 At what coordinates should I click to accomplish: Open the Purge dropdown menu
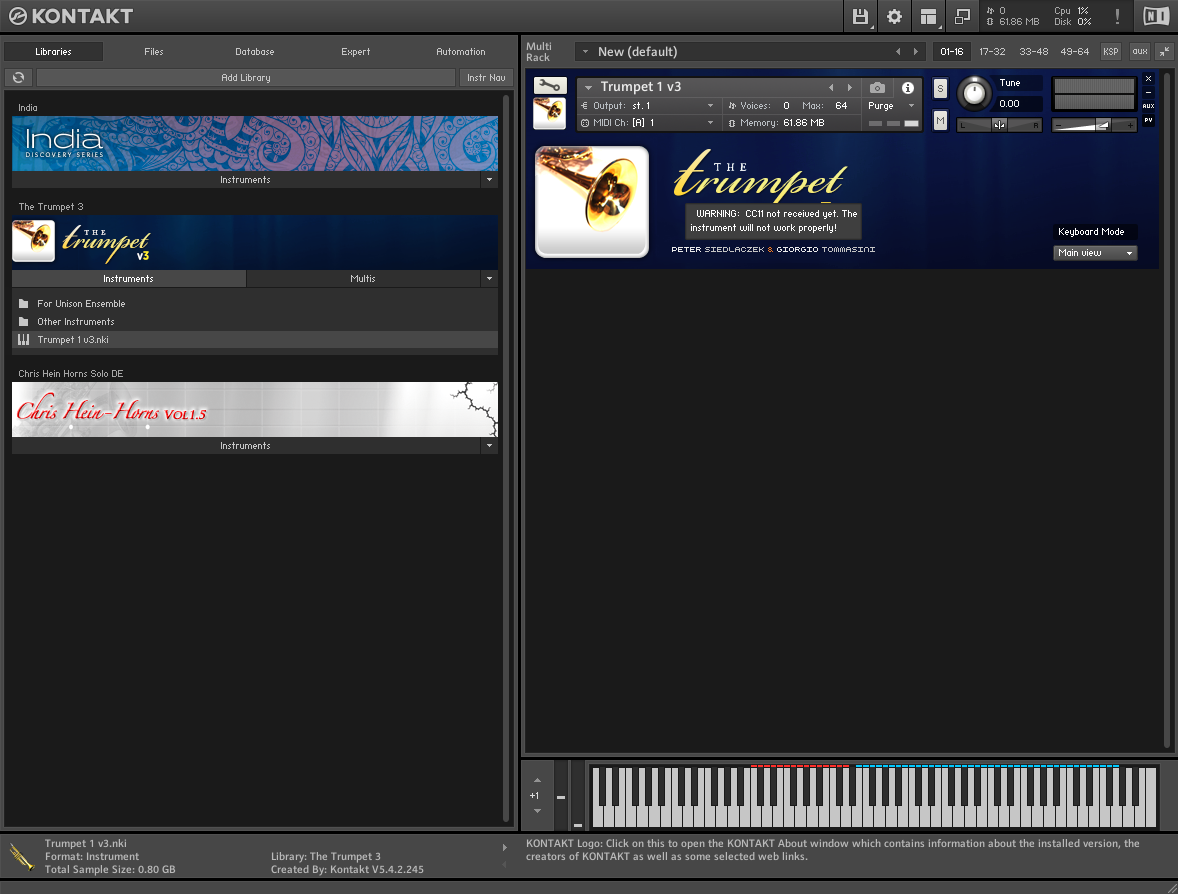point(911,106)
